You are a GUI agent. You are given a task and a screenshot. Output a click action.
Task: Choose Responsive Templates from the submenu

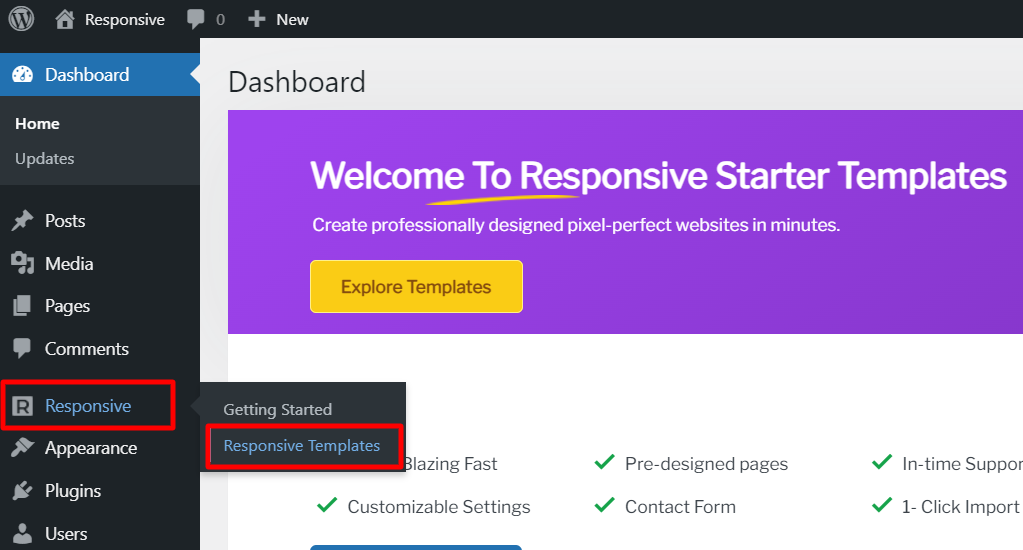click(x=301, y=446)
